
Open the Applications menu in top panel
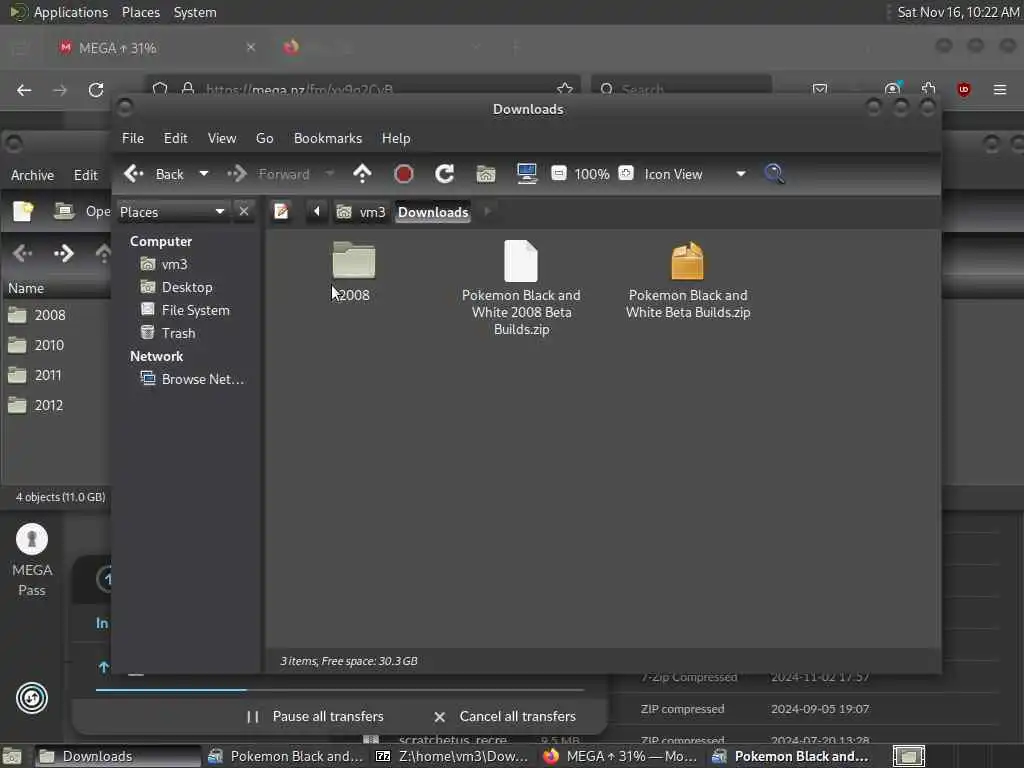point(59,12)
